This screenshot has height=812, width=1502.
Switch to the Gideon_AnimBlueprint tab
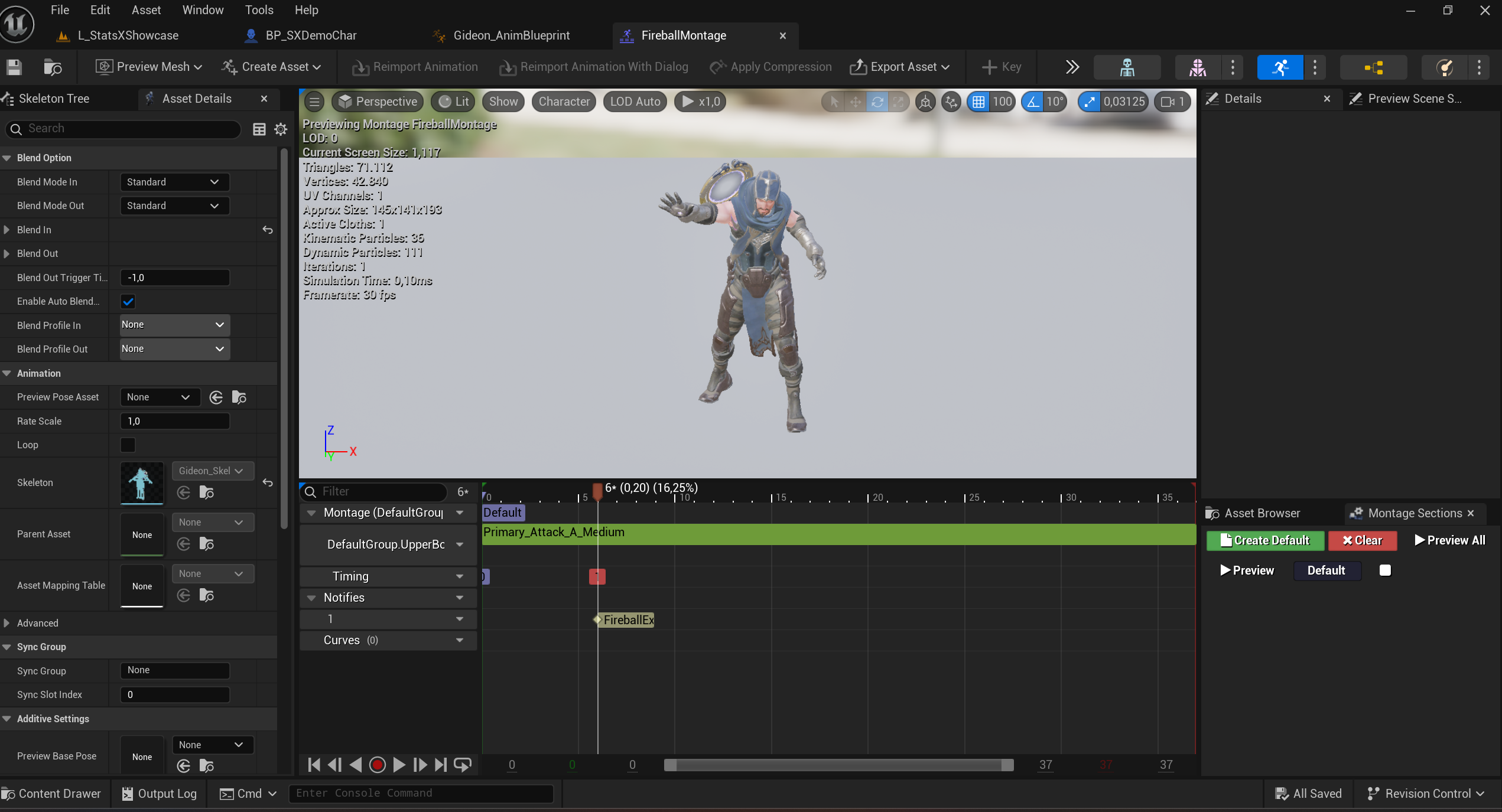[x=511, y=35]
